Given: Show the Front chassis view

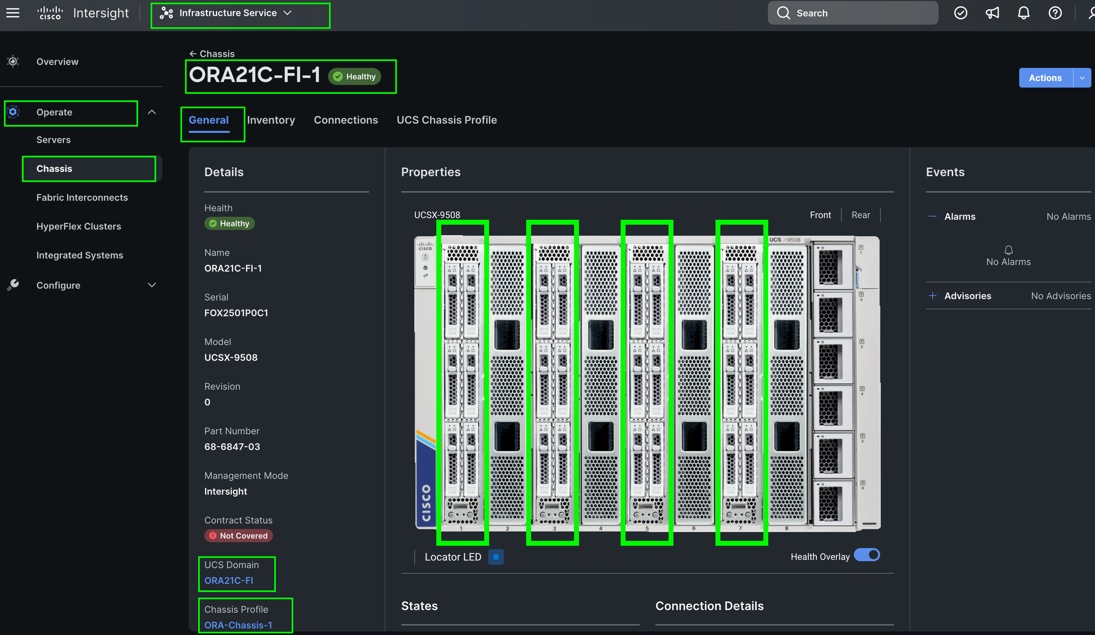Looking at the screenshot, I should (820, 215).
